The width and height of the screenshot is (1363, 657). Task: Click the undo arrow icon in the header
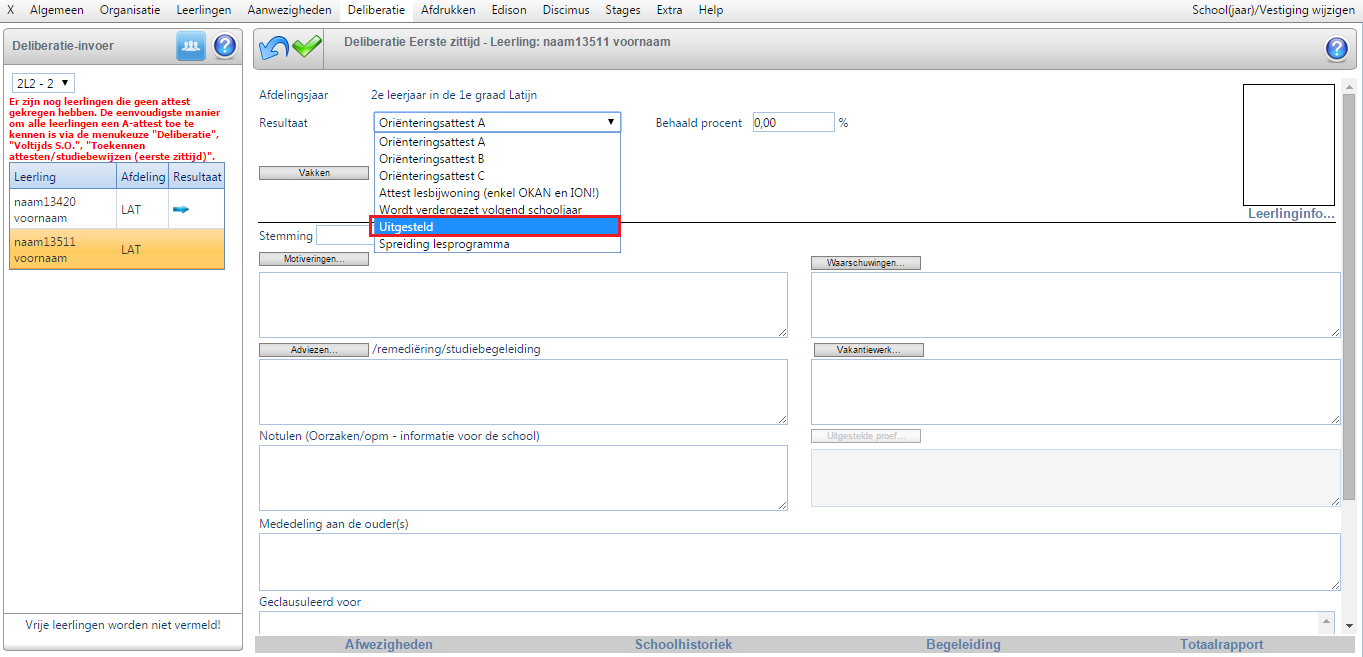274,47
